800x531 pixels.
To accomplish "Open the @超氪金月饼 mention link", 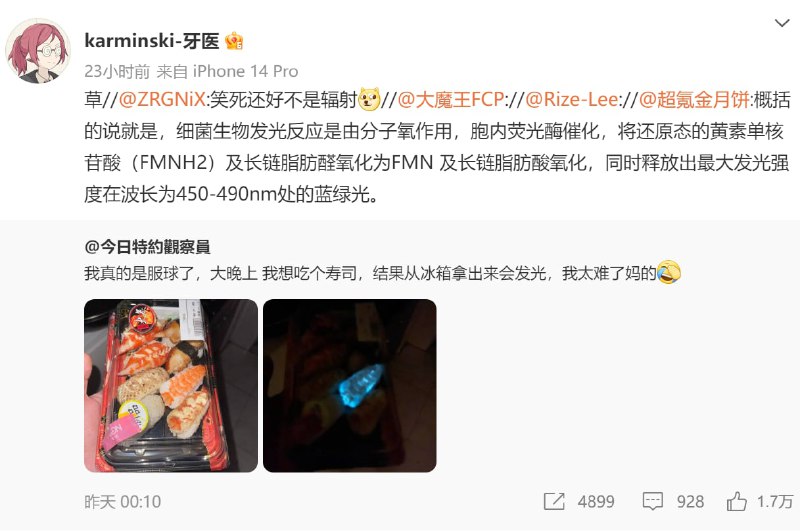I will point(694,99).
